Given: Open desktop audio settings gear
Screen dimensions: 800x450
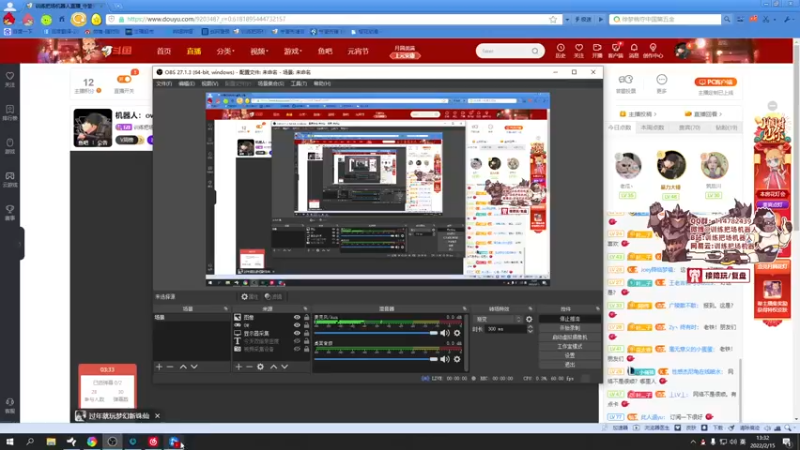Looking at the screenshot, I should pos(457,359).
